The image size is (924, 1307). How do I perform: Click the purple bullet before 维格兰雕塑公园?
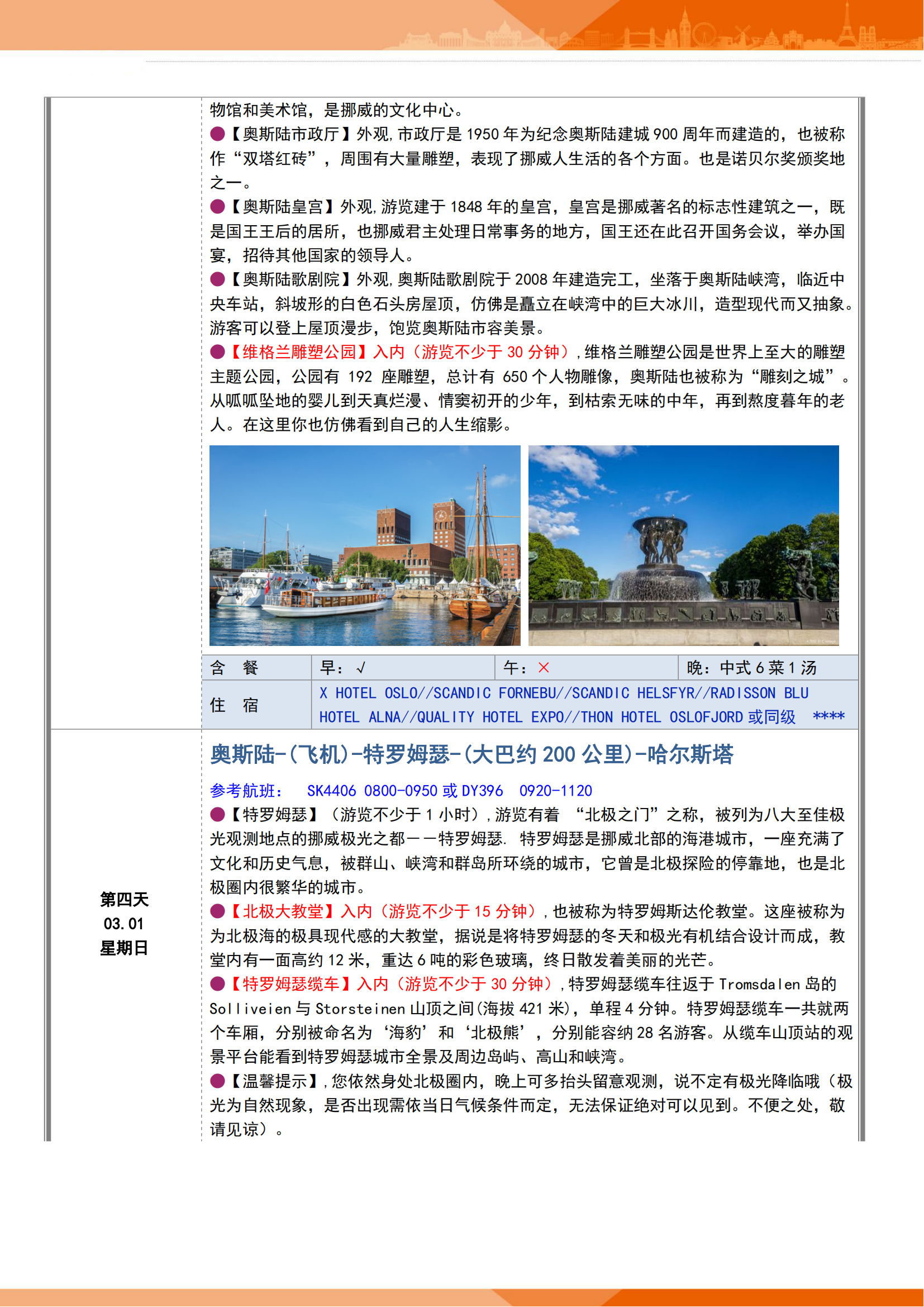[217, 353]
